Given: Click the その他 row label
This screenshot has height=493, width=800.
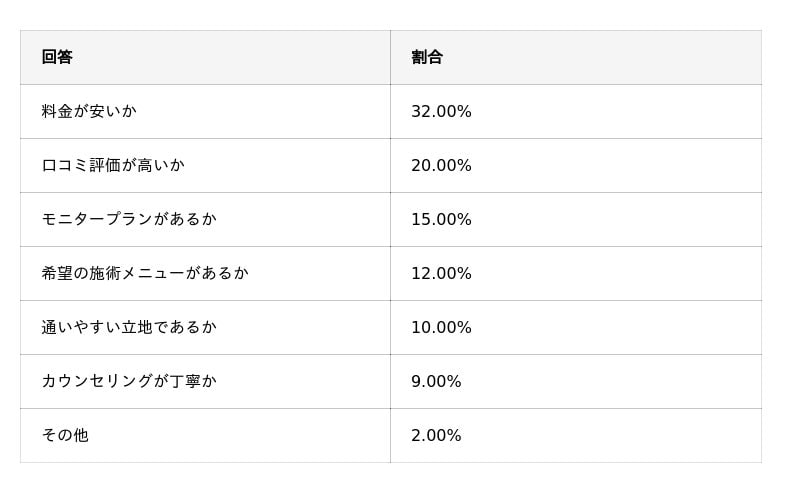Looking at the screenshot, I should 65,435.
